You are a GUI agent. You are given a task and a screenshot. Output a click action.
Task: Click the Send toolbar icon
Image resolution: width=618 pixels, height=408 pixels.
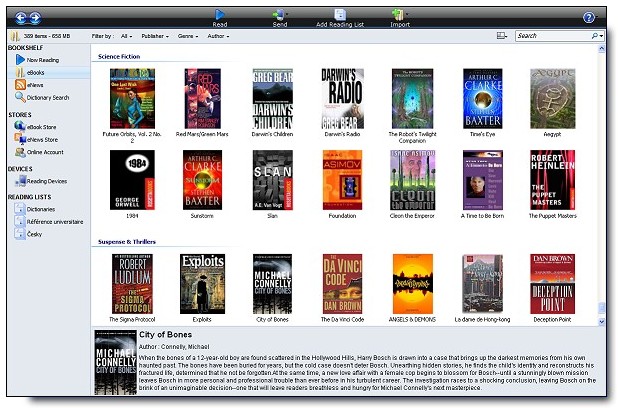coord(279,15)
